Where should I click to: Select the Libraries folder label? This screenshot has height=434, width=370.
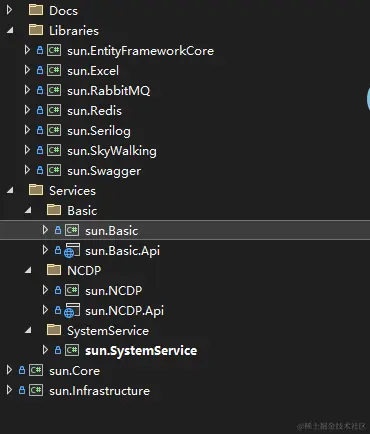74,31
